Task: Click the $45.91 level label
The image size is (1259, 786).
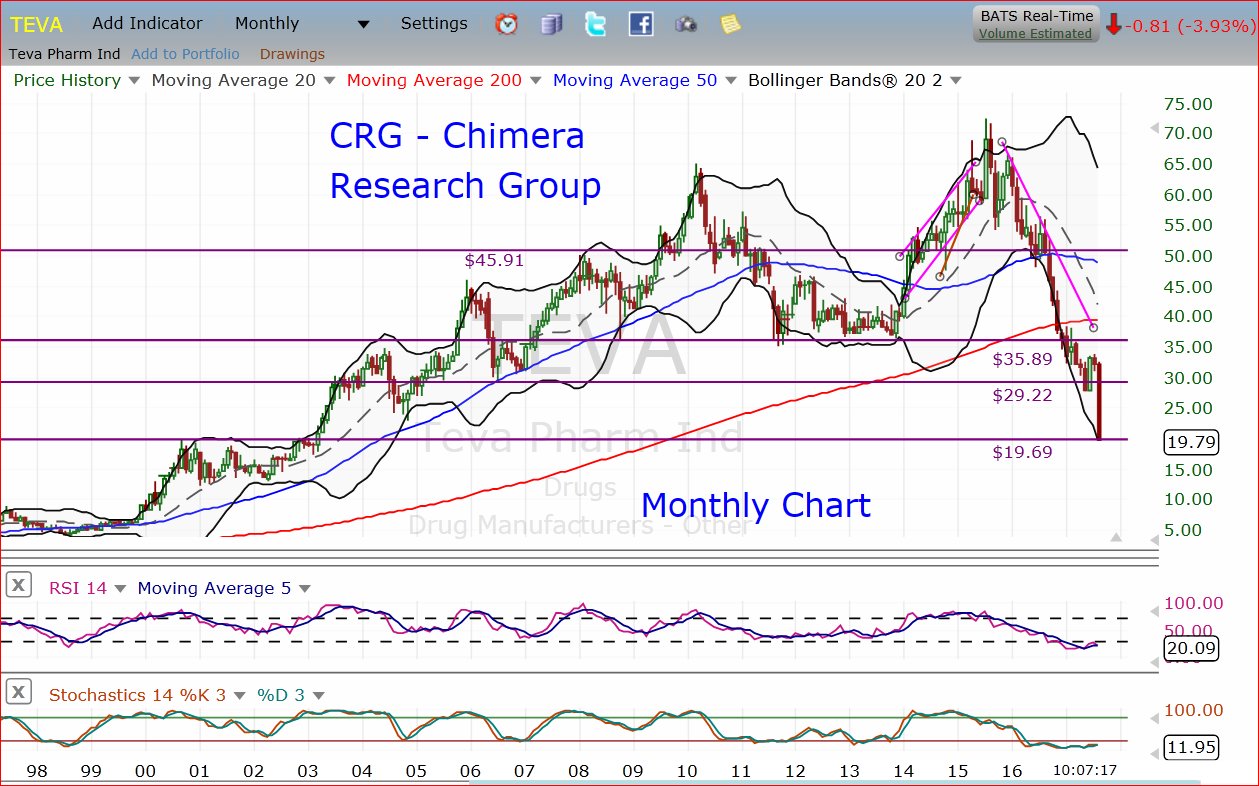Action: 494,260
